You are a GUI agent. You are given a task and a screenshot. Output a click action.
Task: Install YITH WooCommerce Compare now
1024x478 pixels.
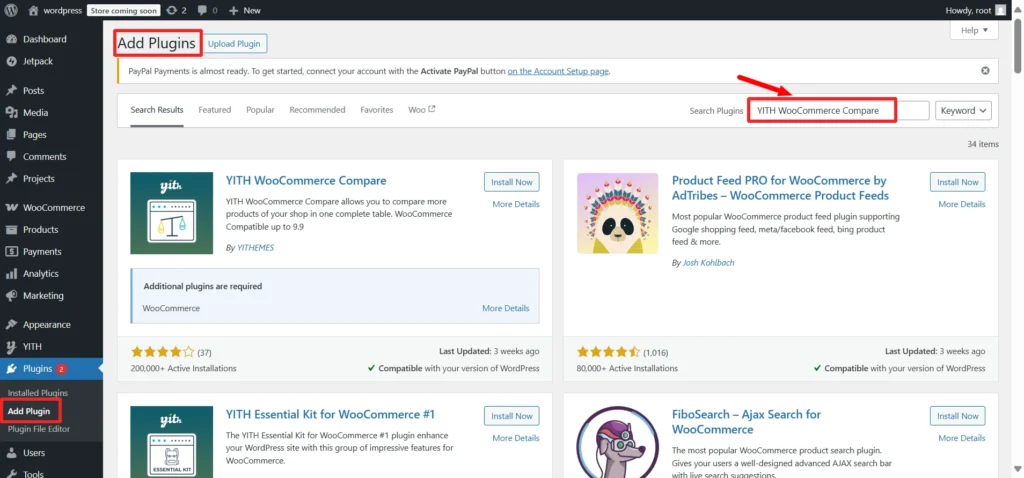pyautogui.click(x=512, y=182)
